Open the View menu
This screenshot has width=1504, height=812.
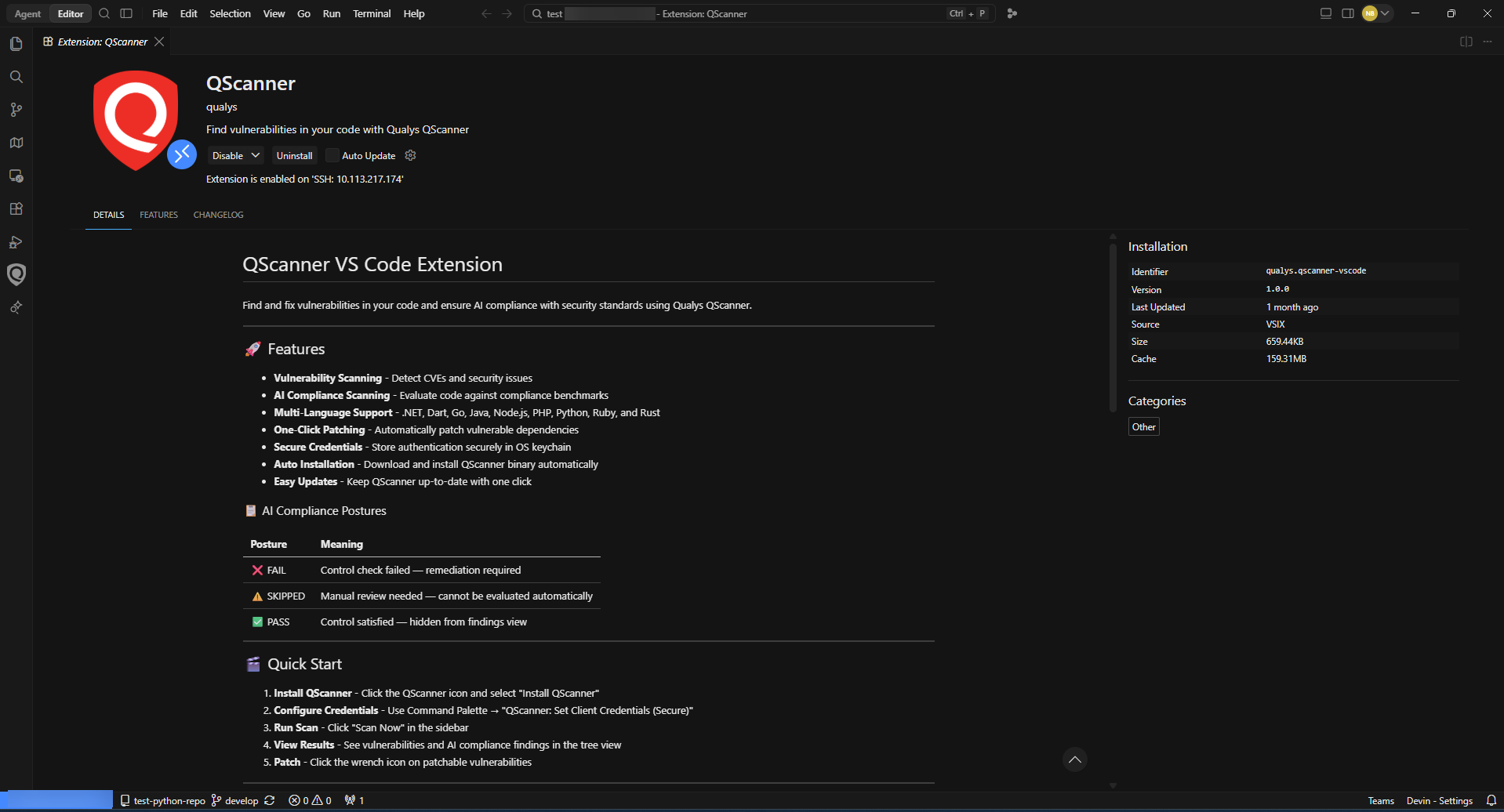[x=274, y=13]
